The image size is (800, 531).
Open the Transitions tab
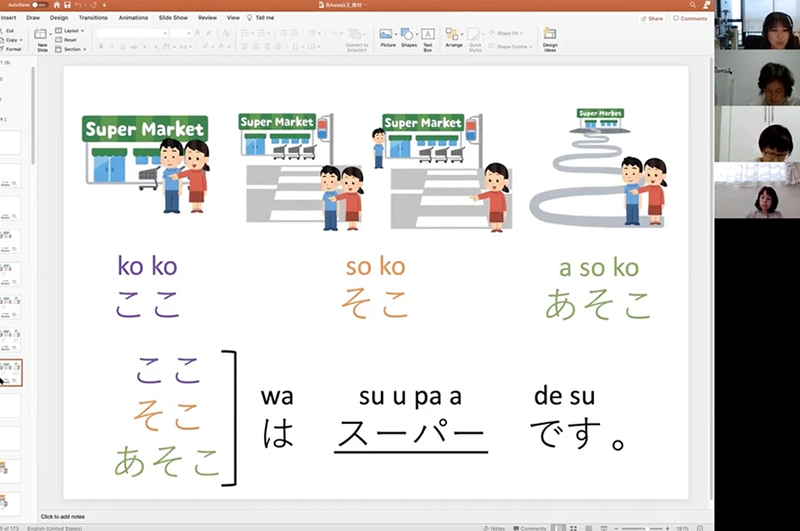coord(93,17)
